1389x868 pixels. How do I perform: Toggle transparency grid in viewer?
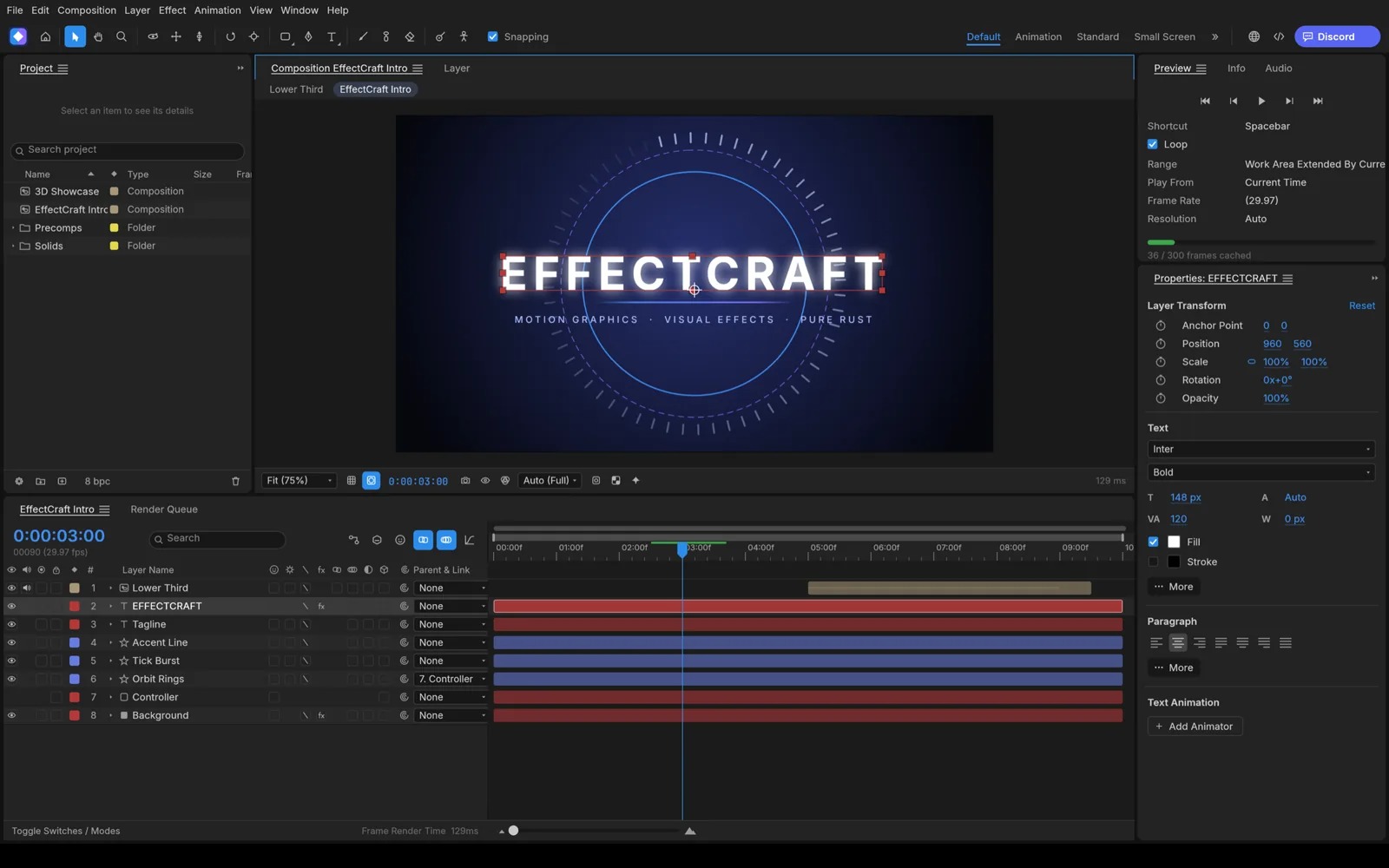pos(616,480)
